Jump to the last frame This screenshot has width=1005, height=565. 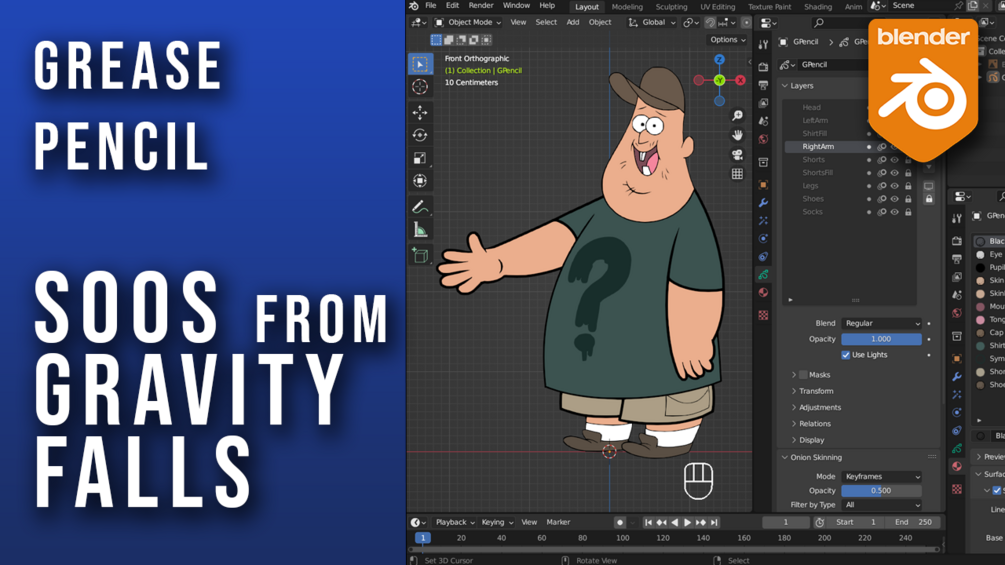(714, 523)
